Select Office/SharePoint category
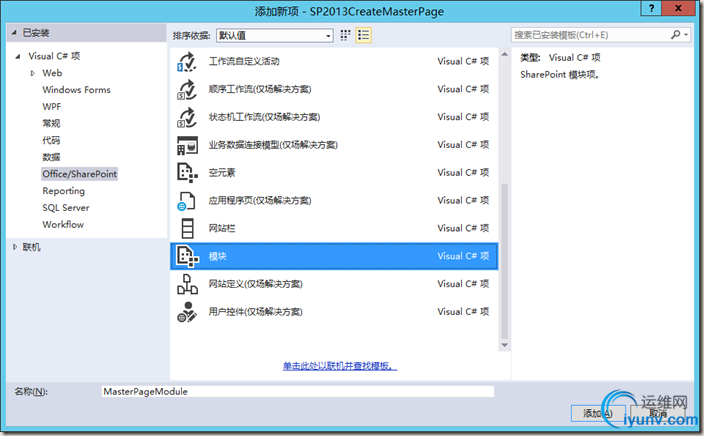704x436 pixels. tap(79, 174)
